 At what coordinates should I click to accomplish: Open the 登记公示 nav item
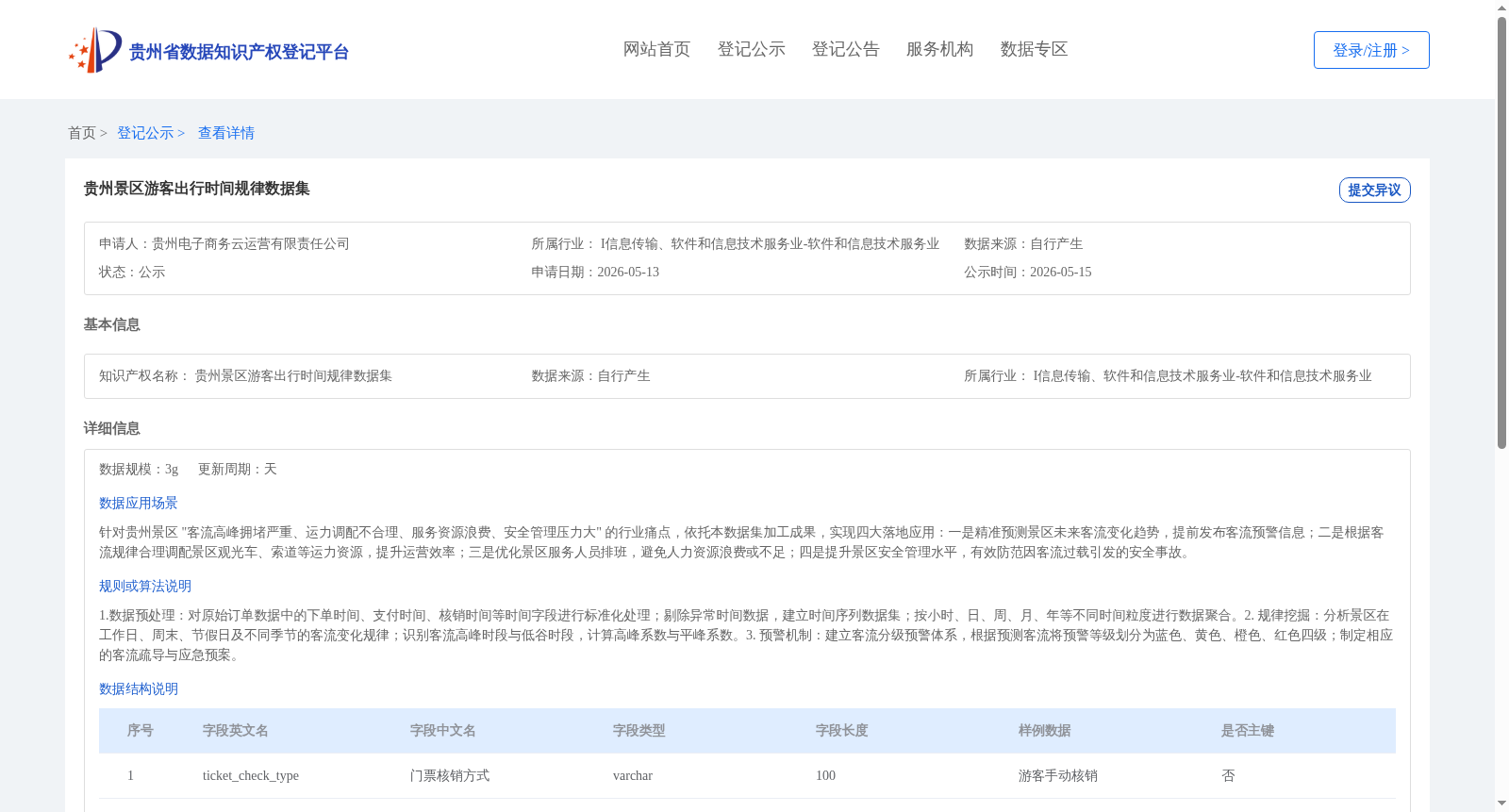pyautogui.click(x=752, y=49)
